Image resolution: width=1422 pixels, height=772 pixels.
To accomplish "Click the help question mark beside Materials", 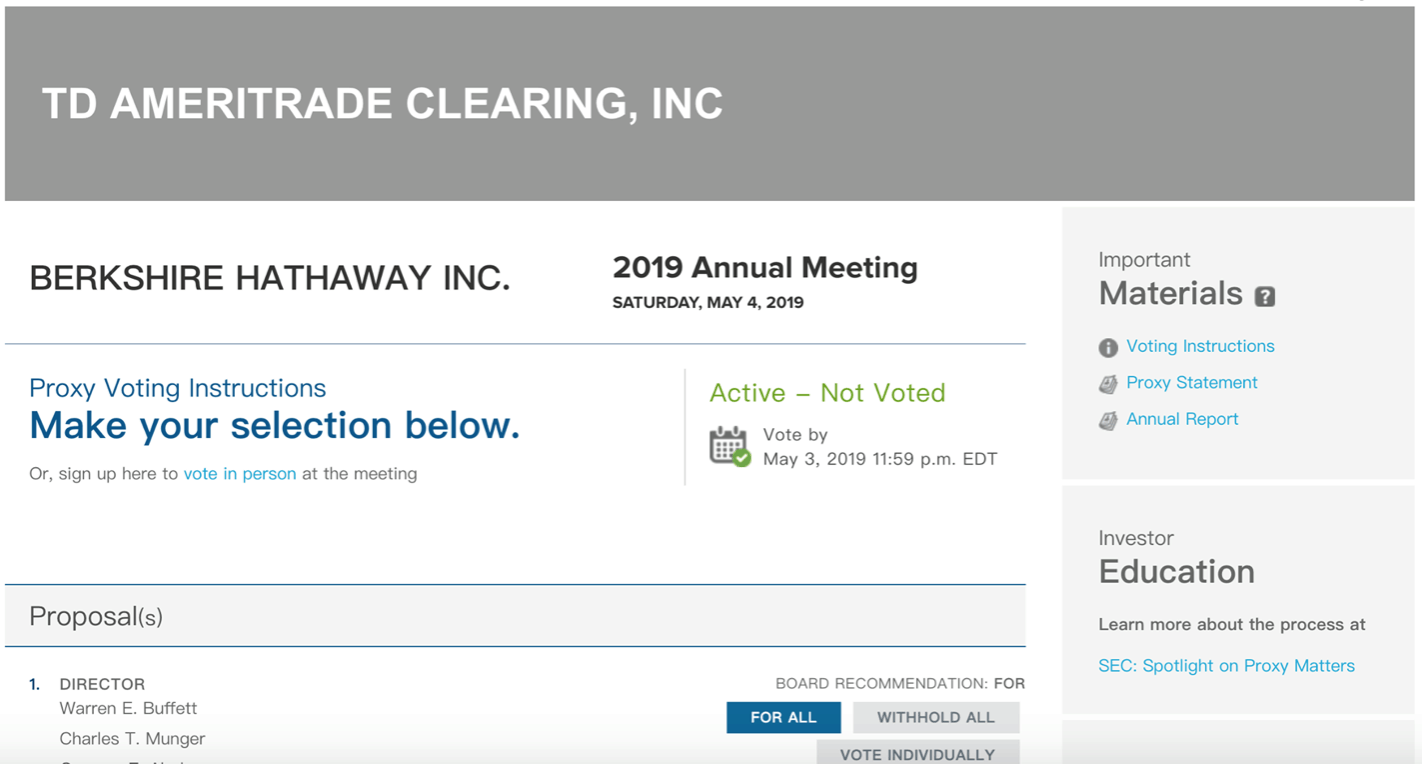I will [x=1265, y=296].
